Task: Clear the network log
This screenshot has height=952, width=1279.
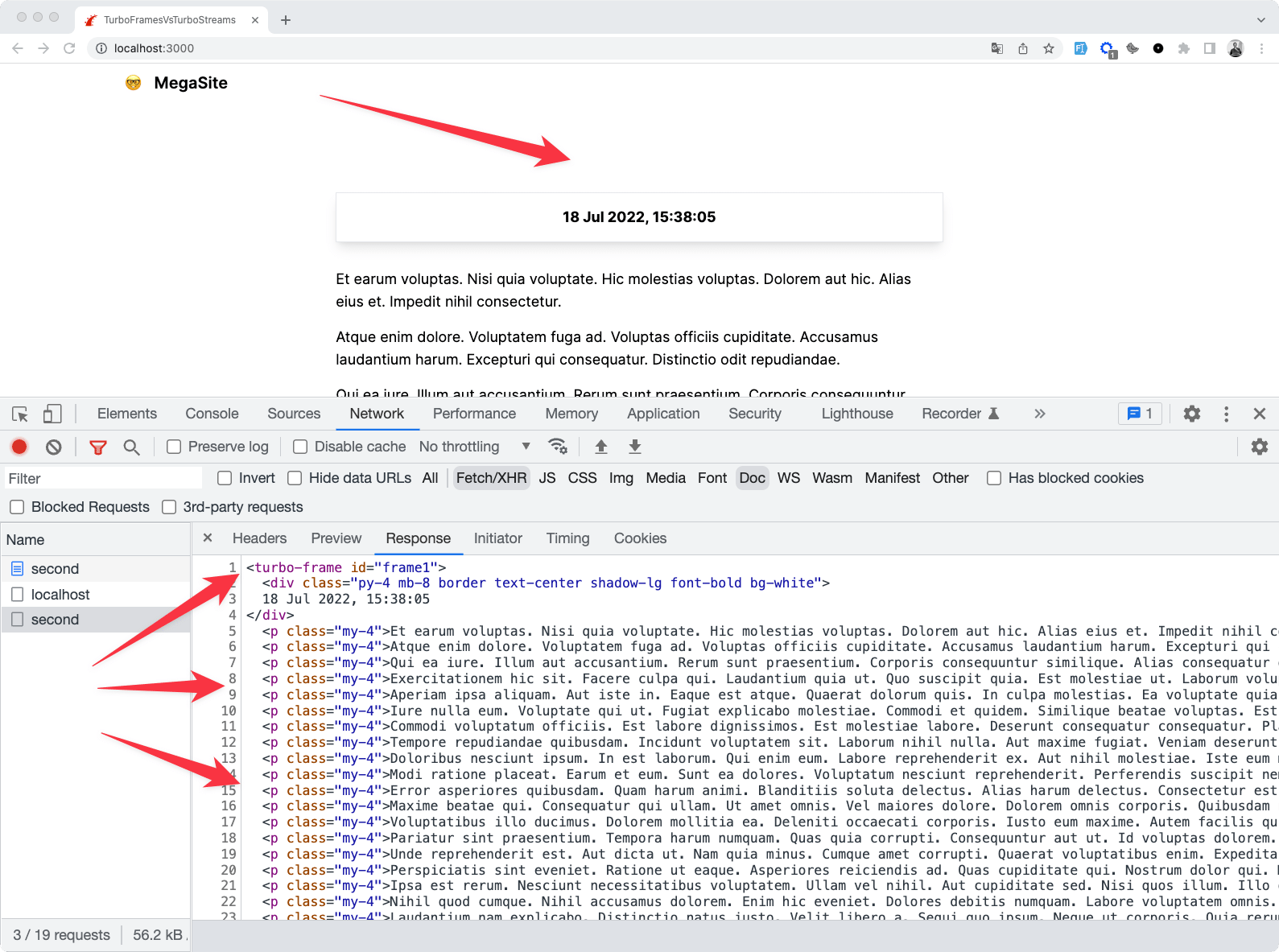Action: (54, 447)
